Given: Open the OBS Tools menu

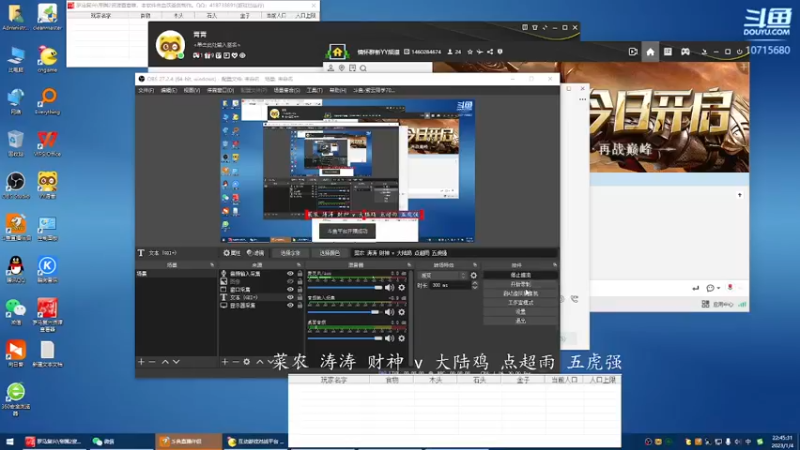Looking at the screenshot, I should (x=314, y=90).
